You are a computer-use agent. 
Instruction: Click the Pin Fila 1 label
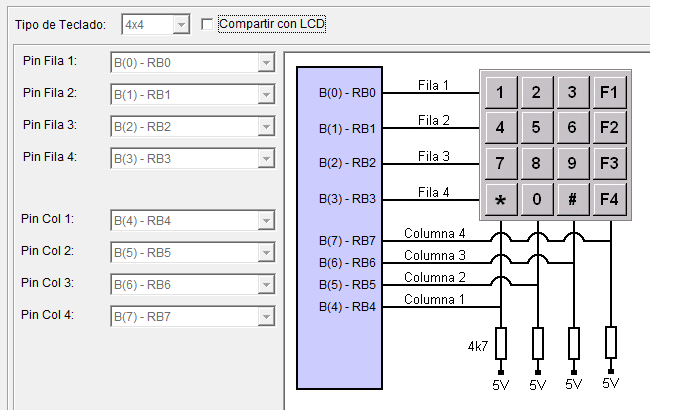click(50, 61)
